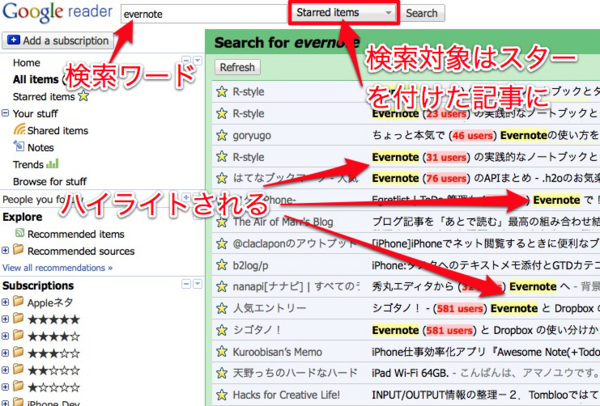This screenshot has height=406, width=600.
Task: Open the Subscriptions options dropdown arrow
Action: point(198,284)
